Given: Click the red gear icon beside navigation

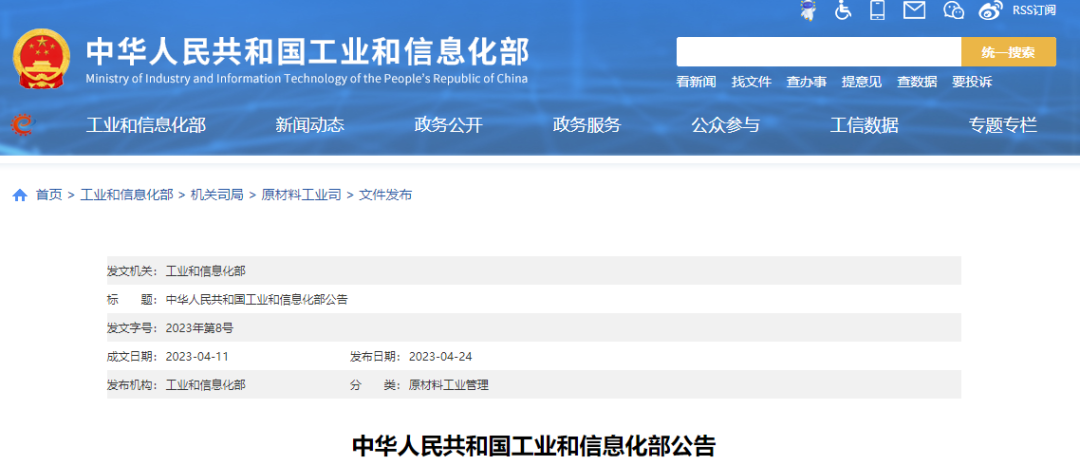Looking at the screenshot, I should coord(22,125).
